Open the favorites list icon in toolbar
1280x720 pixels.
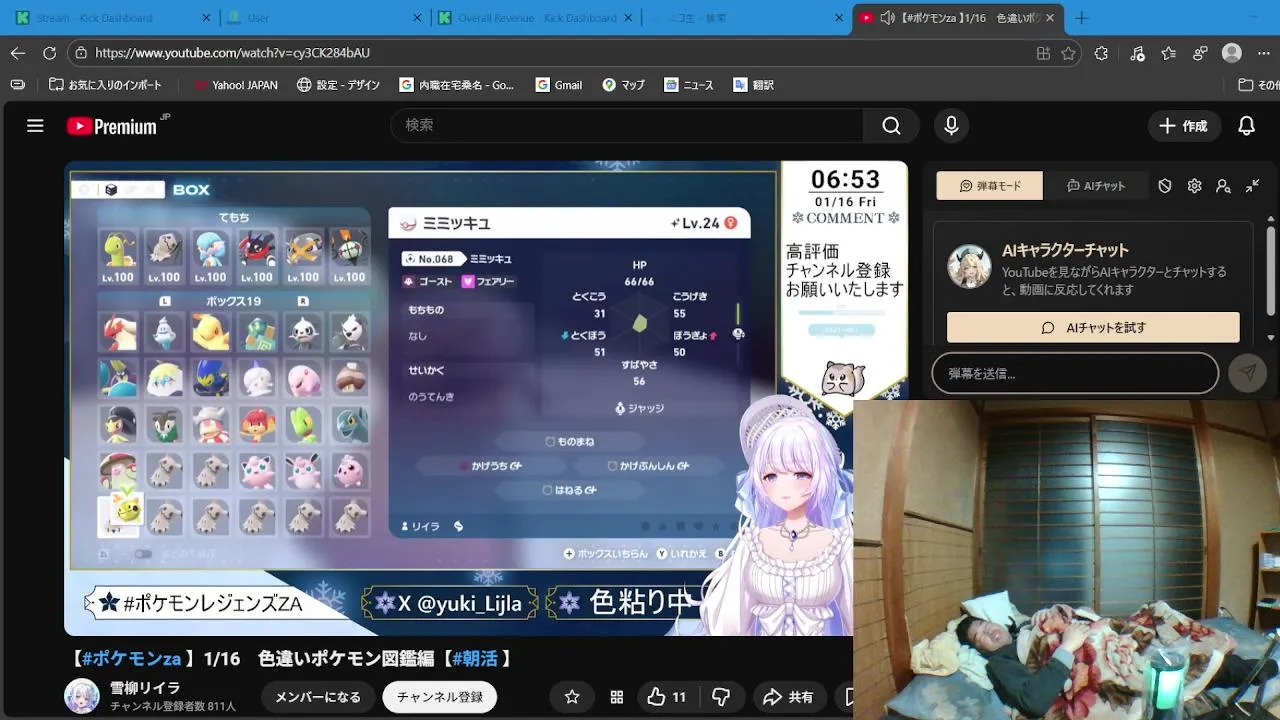click(1169, 53)
